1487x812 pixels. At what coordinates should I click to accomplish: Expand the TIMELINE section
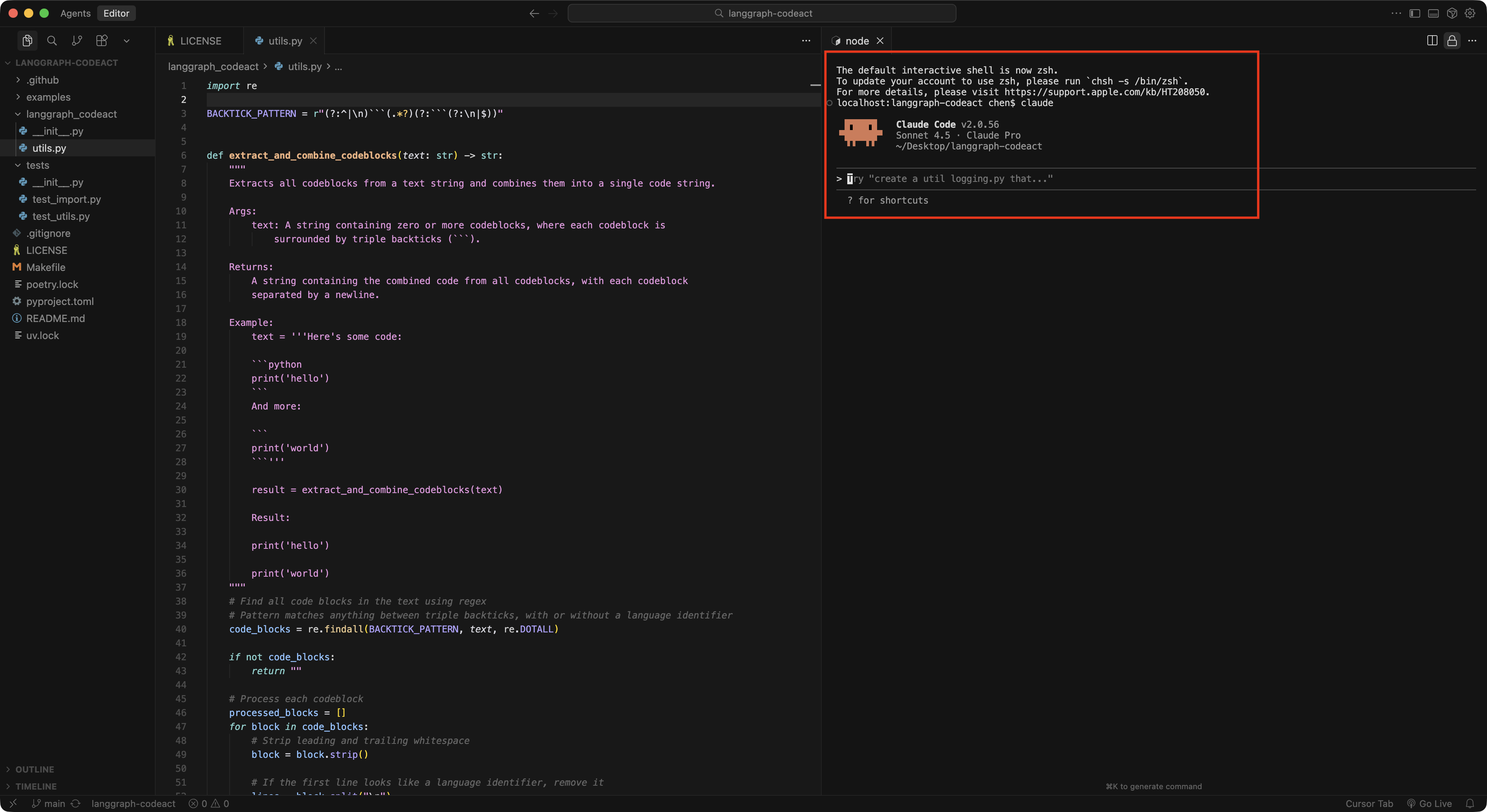[36, 786]
